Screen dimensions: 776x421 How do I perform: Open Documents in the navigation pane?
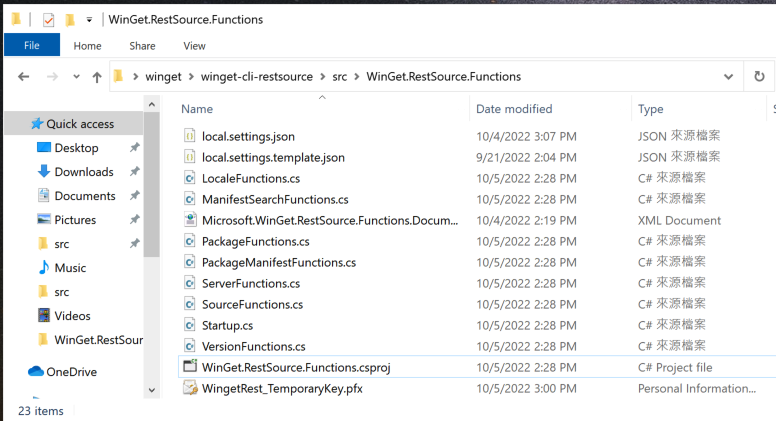point(85,196)
